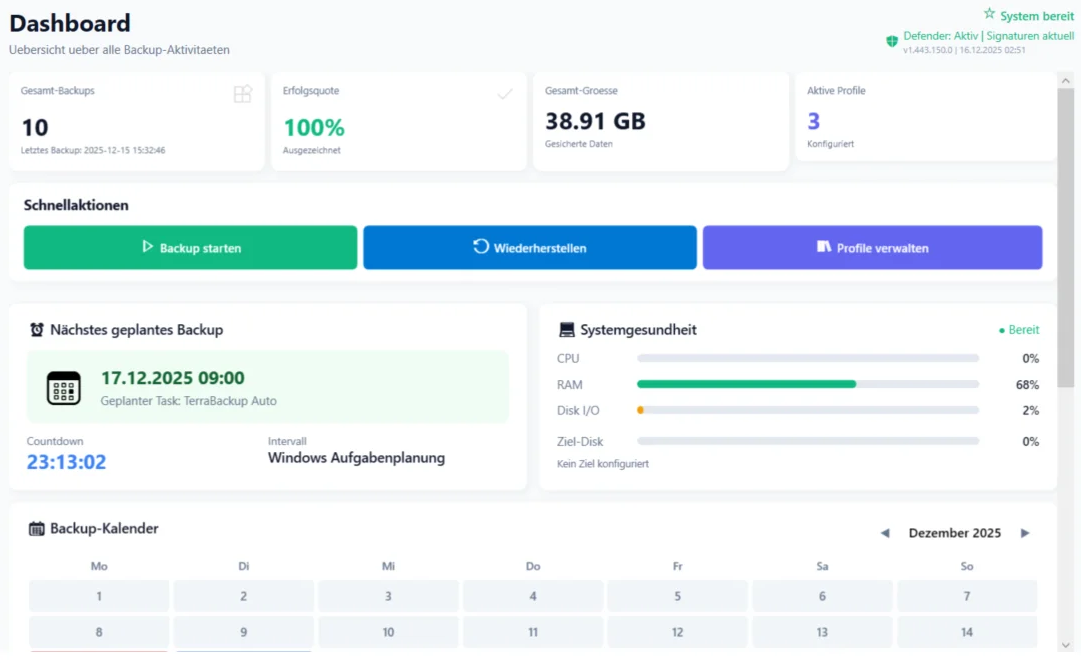The width and height of the screenshot is (1081, 663).
Task: Click the green Defender shield icon
Action: [x=891, y=41]
